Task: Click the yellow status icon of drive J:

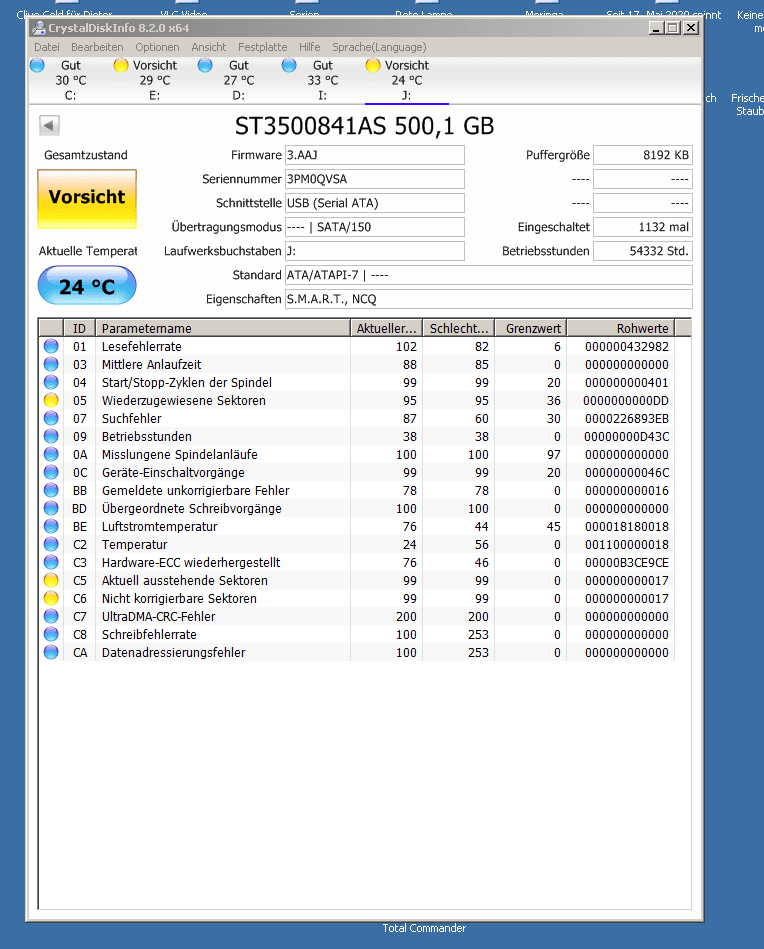Action: point(373,65)
